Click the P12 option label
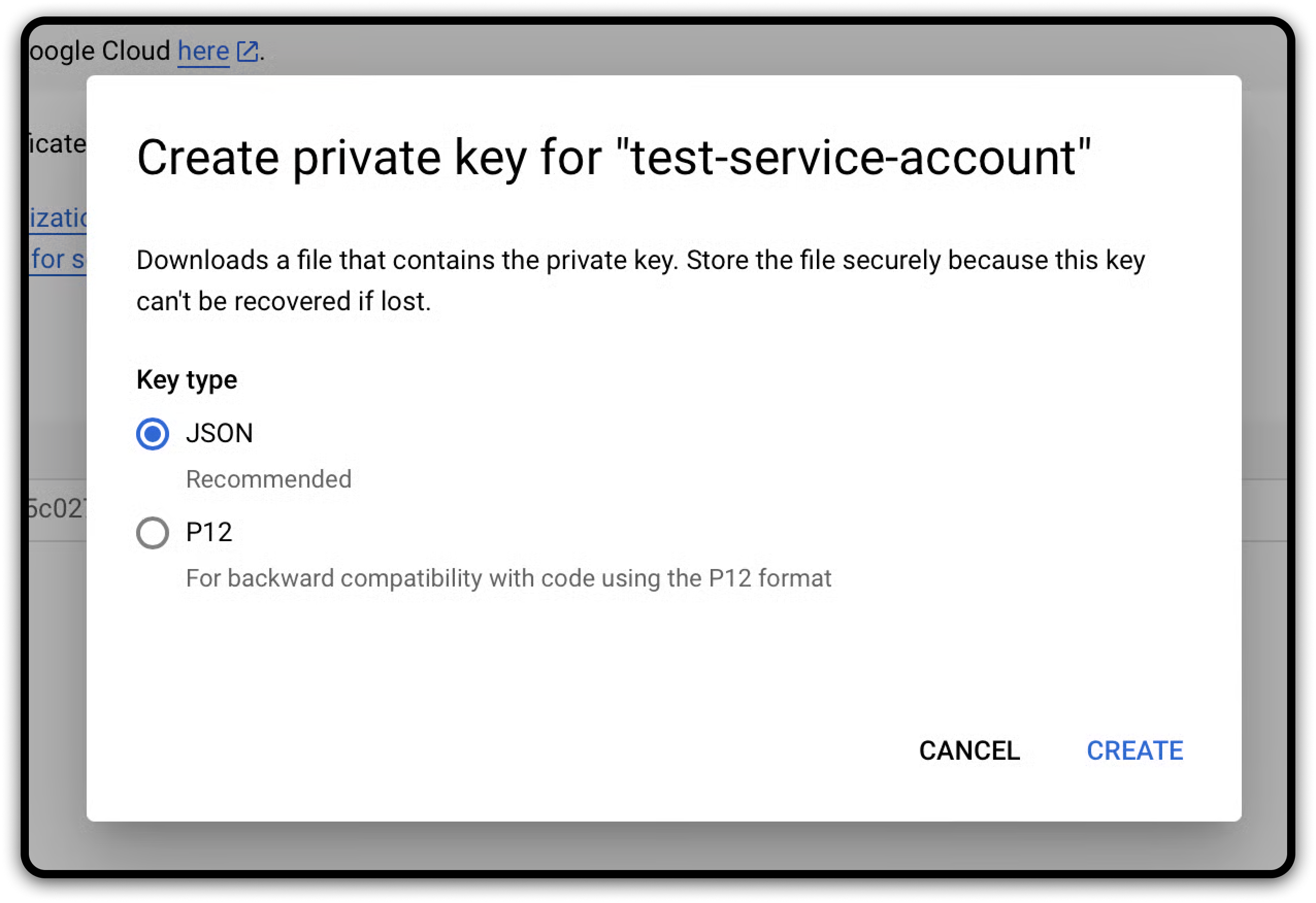Viewport: 1316px width, 903px height. point(209,532)
